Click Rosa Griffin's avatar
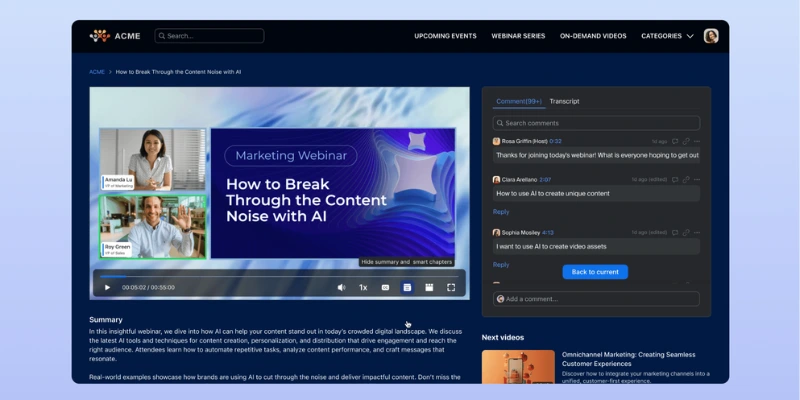Screen dimensions: 800x400 point(496,141)
